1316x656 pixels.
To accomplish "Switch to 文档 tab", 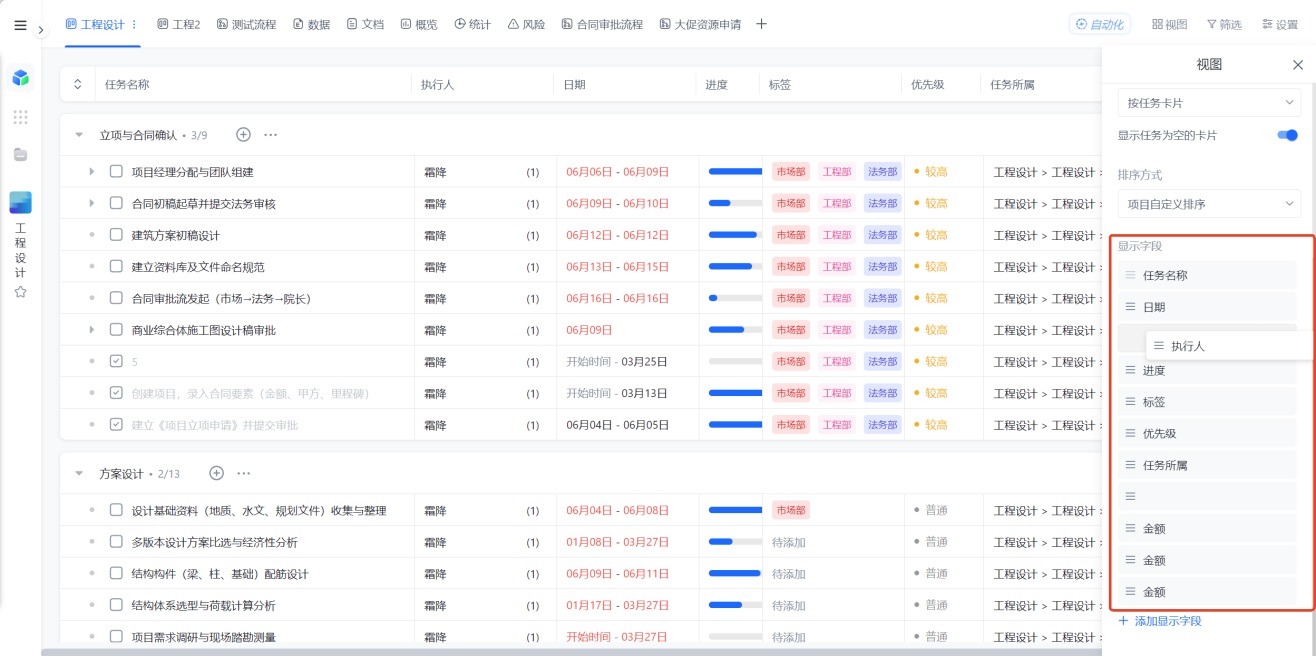I will click(x=365, y=24).
